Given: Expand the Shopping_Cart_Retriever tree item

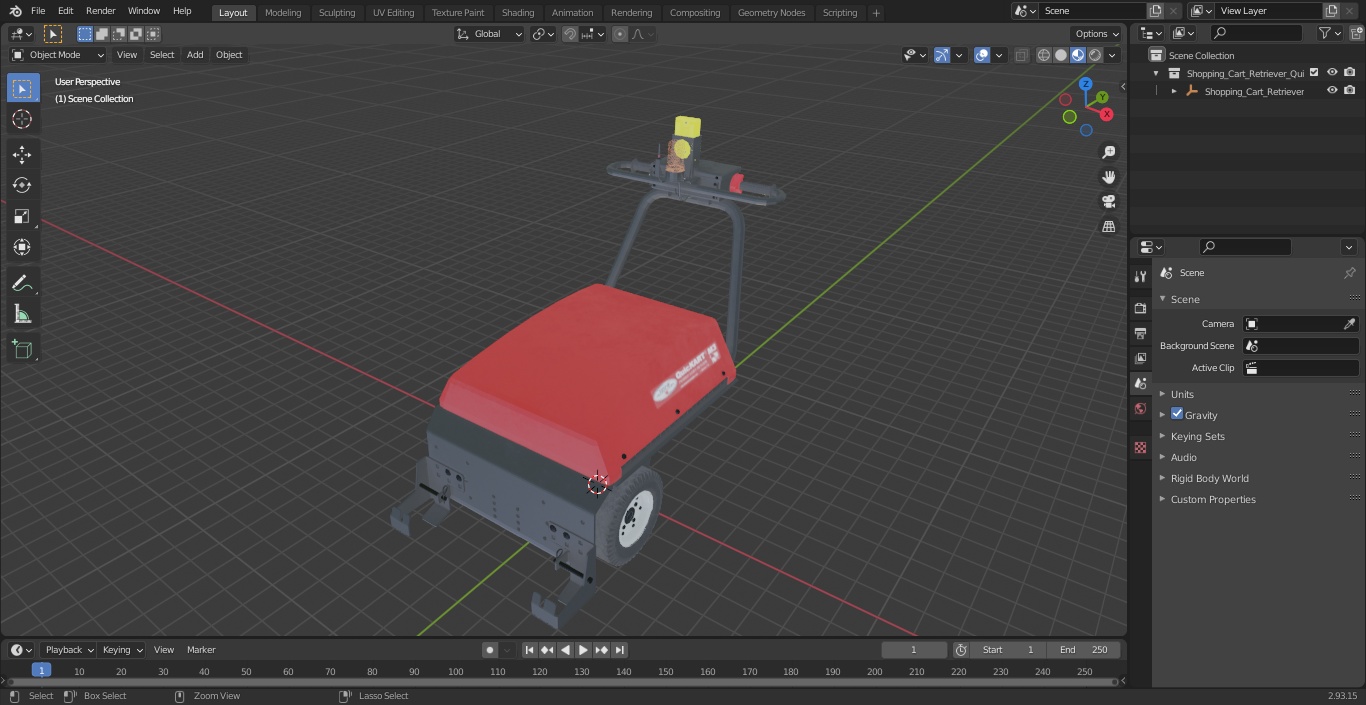Looking at the screenshot, I should pyautogui.click(x=1174, y=91).
